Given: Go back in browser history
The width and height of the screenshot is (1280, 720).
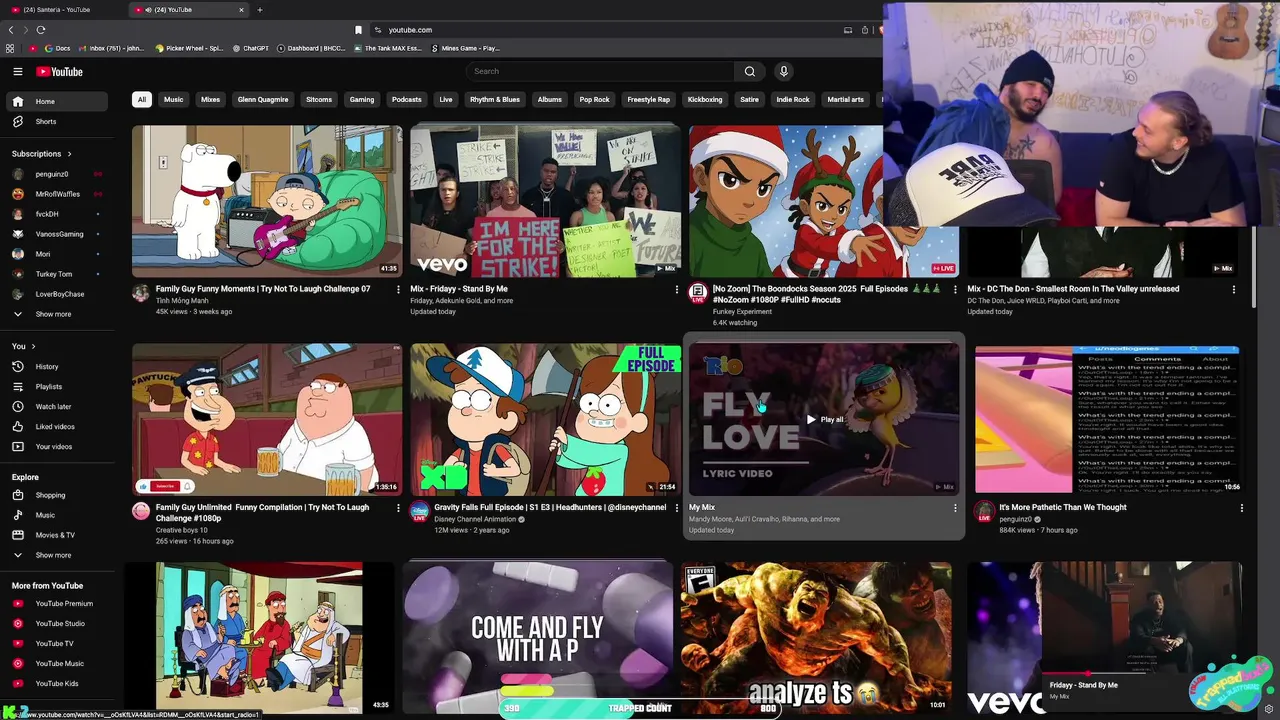Looking at the screenshot, I should pyautogui.click(x=11, y=30).
